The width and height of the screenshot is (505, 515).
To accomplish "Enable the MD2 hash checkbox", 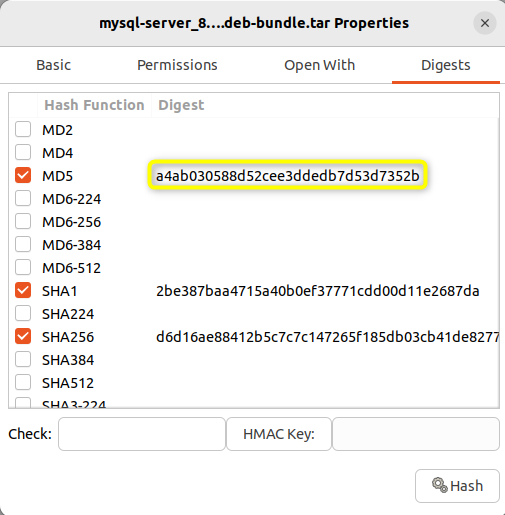I will [x=23, y=129].
